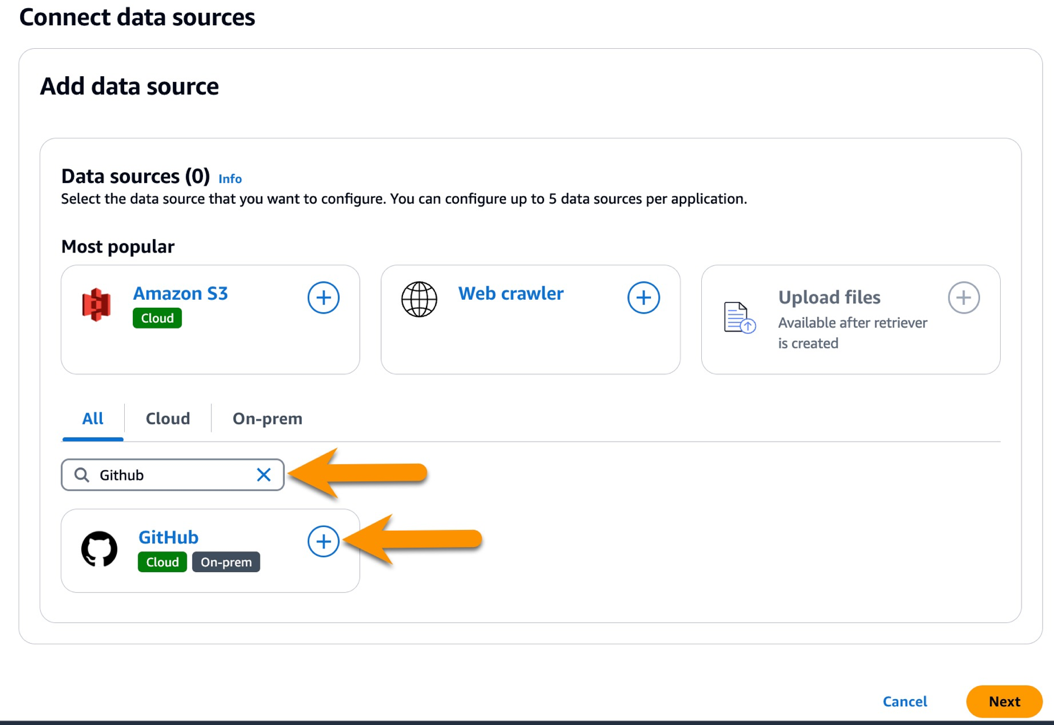
Task: Add Web crawler with the plus icon
Action: point(643,297)
